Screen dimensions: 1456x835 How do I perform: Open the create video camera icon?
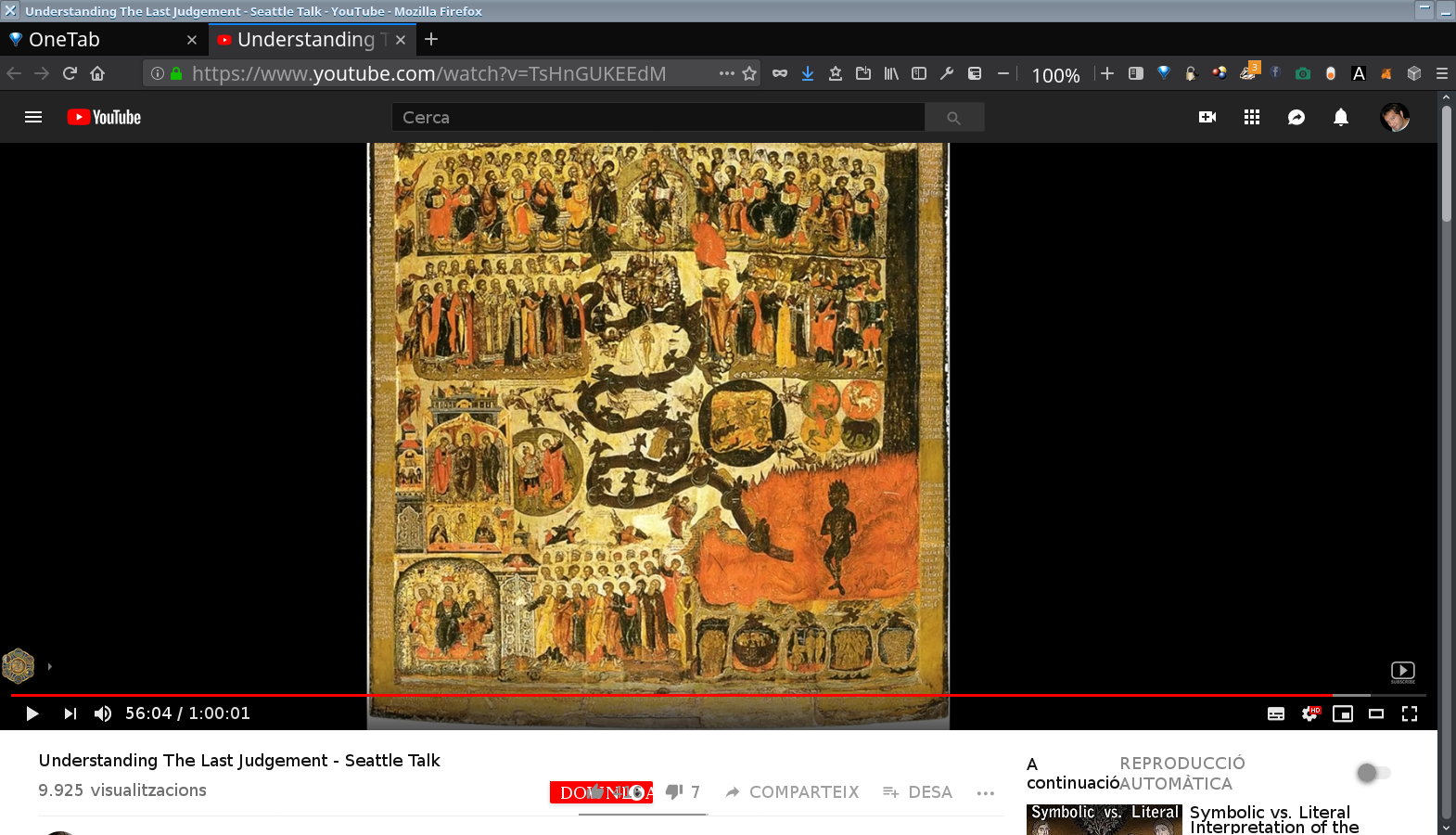[1207, 117]
